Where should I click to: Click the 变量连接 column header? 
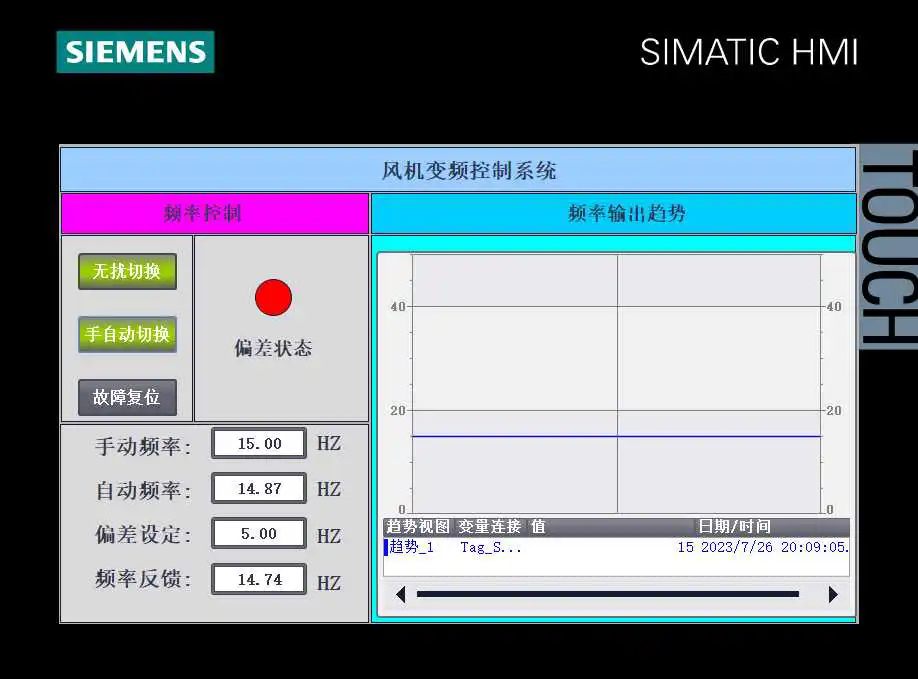tap(489, 526)
